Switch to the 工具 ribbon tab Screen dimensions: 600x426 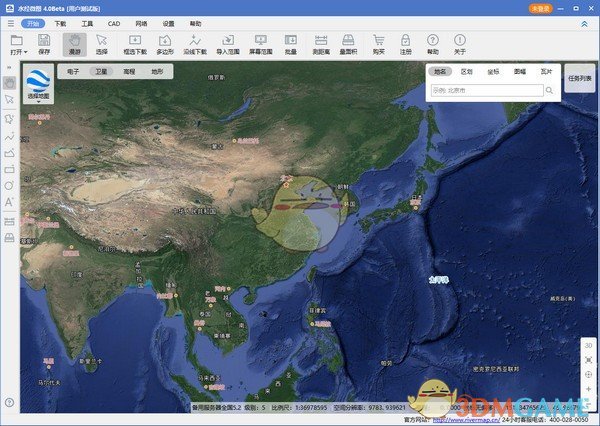(87, 24)
